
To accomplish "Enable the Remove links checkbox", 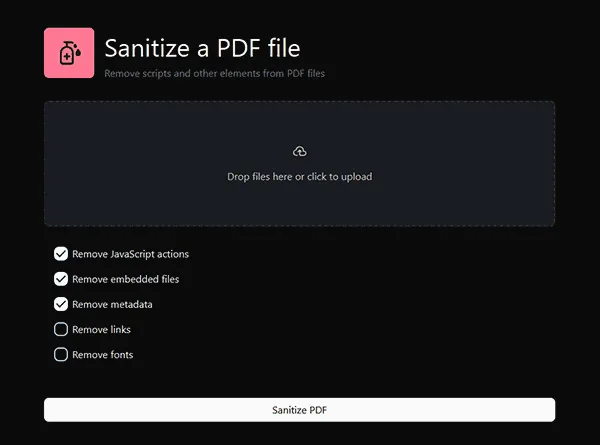I will pos(61,329).
